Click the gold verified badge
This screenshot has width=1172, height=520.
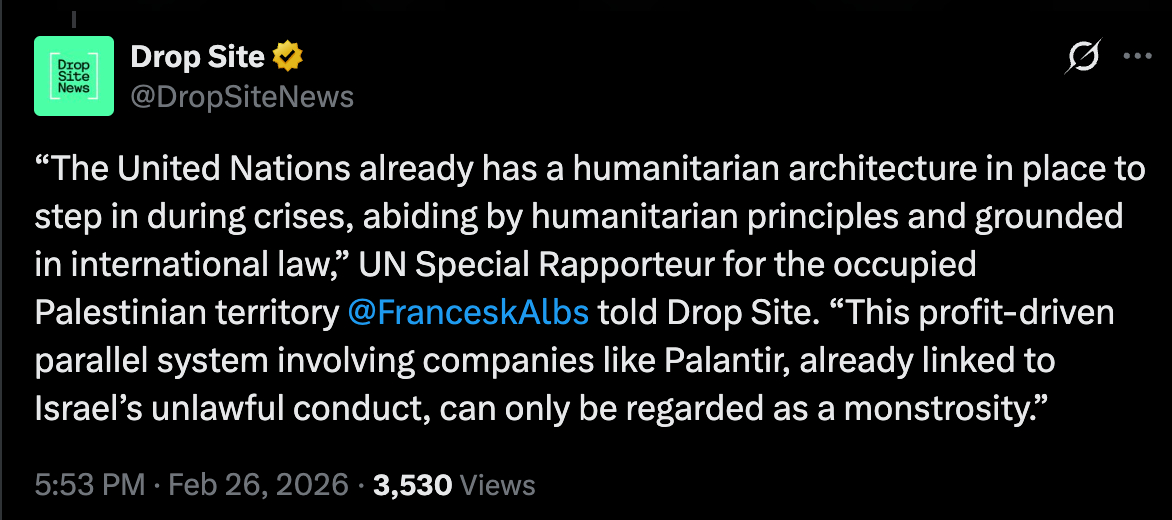(288, 58)
